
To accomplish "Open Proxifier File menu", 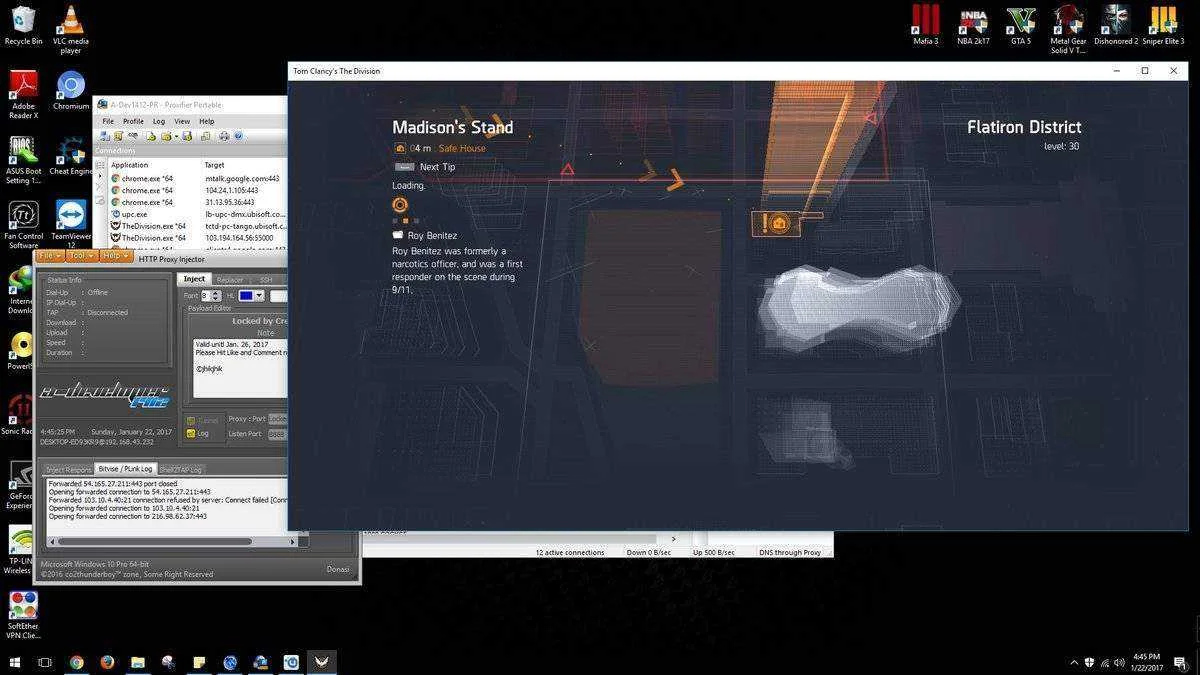I will point(108,121).
